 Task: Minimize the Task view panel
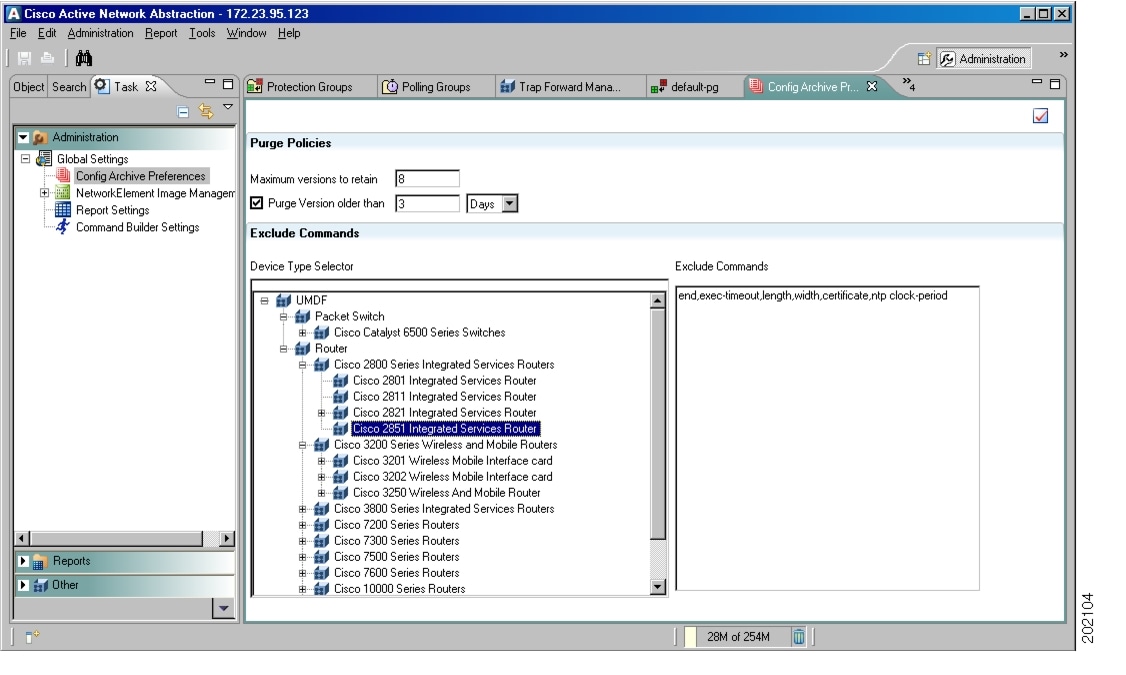point(210,83)
